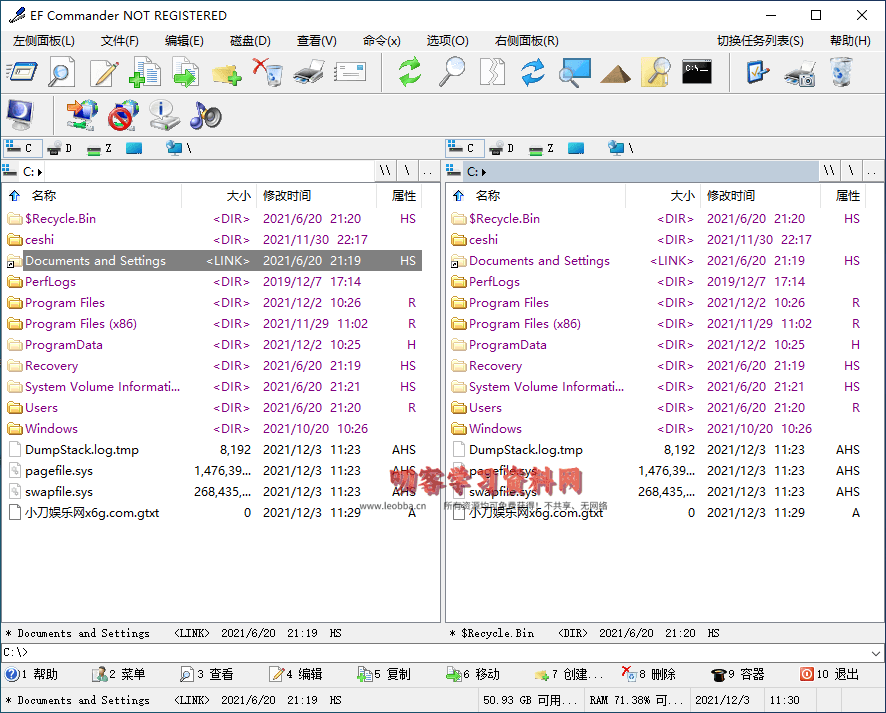Select DumpStack.log.tmp in right panel
Screen dimensions: 886x713
[x=658, y=450]
